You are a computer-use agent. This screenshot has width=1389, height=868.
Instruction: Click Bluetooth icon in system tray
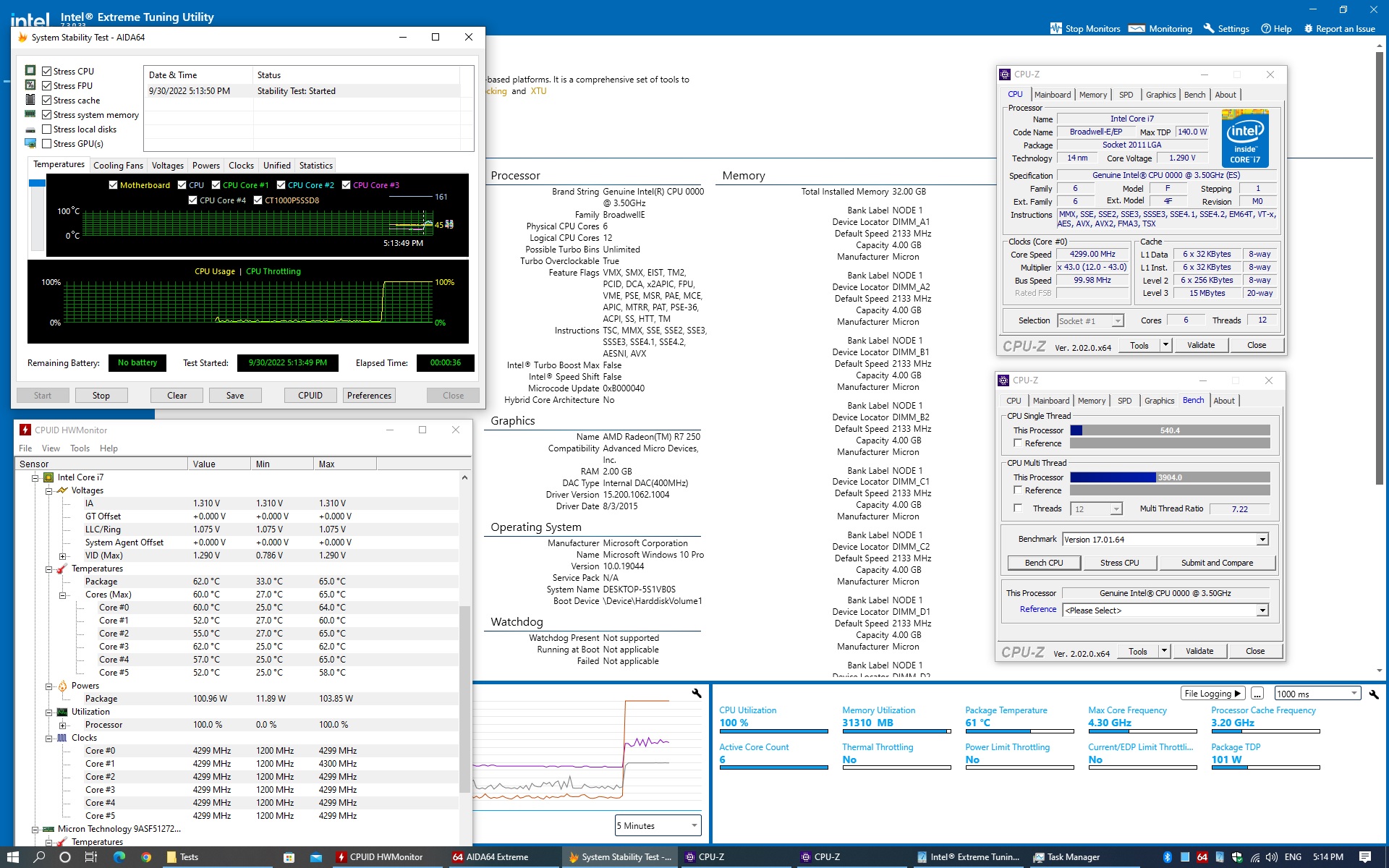[x=1167, y=857]
